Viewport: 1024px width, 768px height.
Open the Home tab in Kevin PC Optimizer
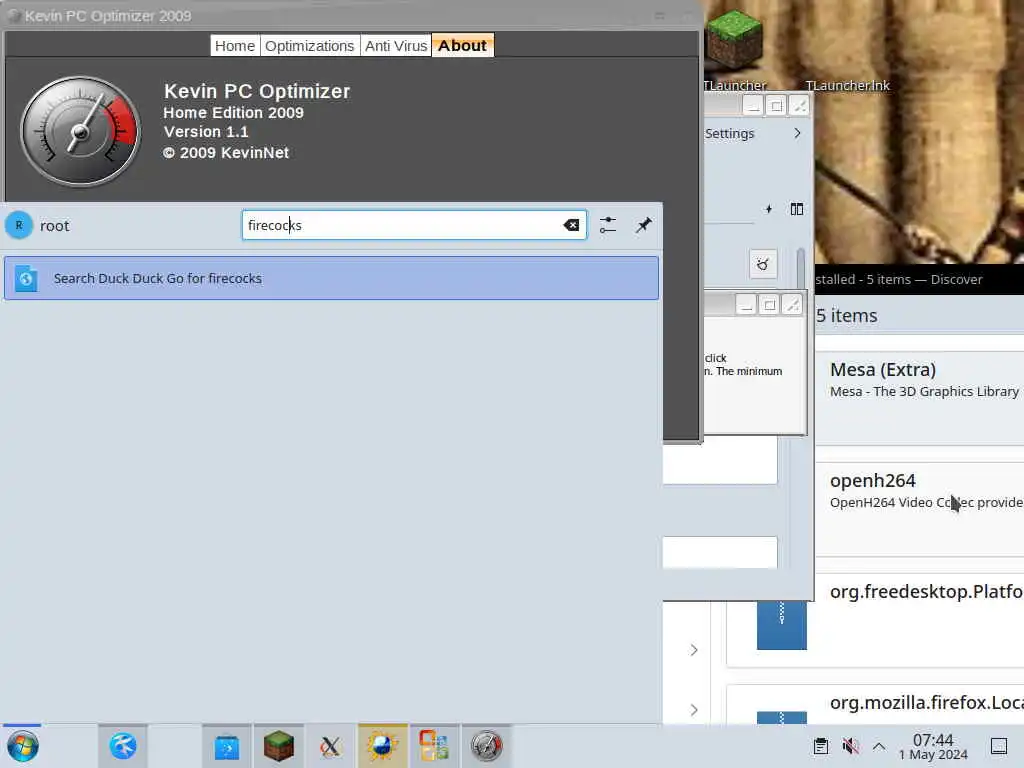[234, 46]
